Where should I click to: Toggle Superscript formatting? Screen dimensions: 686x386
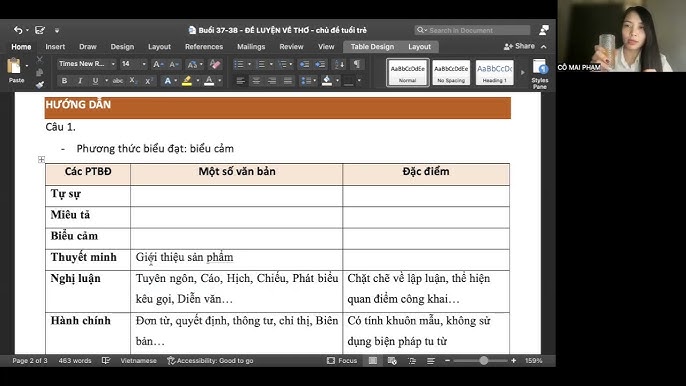[x=148, y=81]
